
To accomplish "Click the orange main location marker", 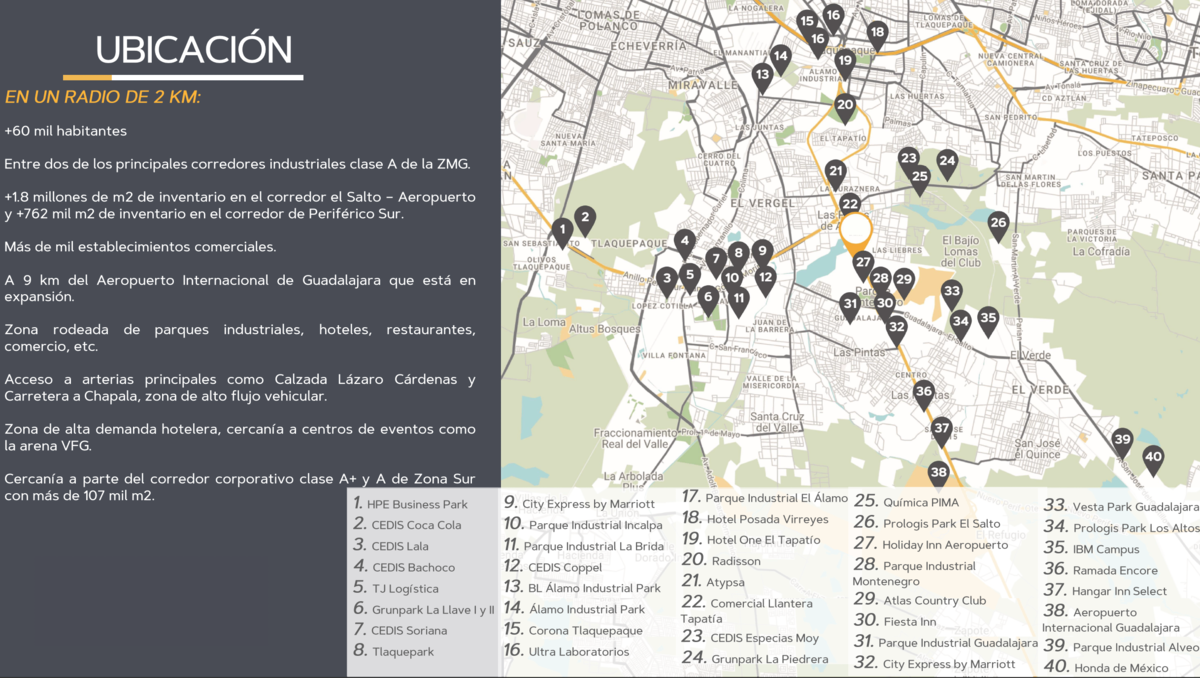I will (x=856, y=231).
